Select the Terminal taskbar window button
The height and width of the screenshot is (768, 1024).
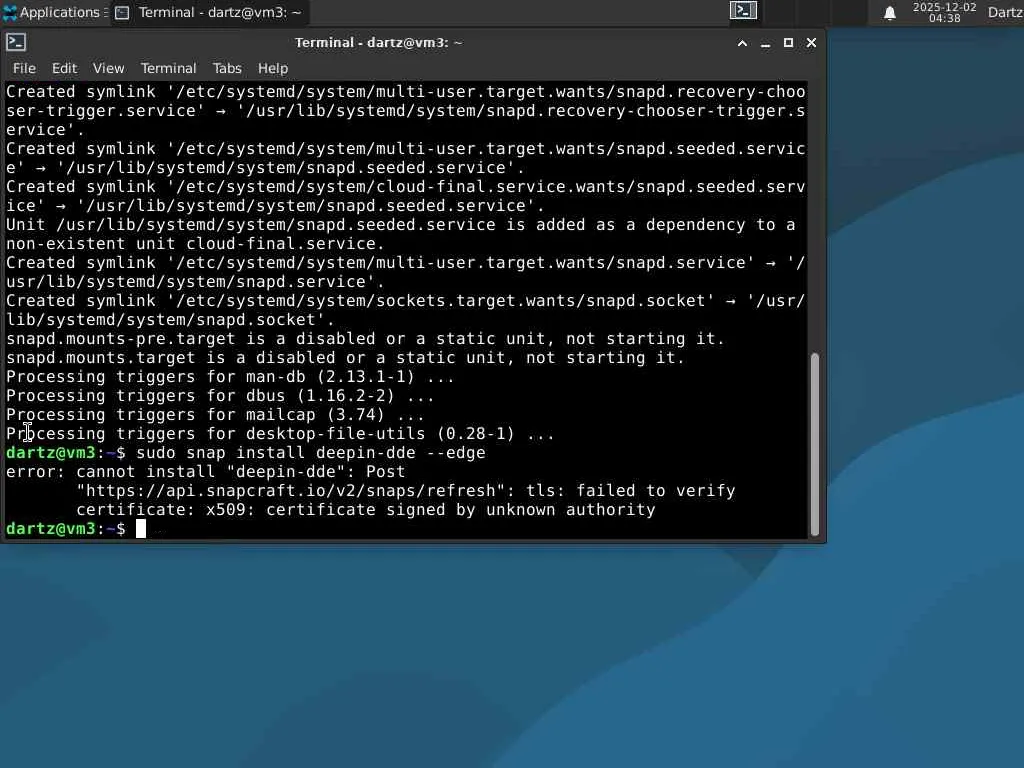click(x=209, y=12)
